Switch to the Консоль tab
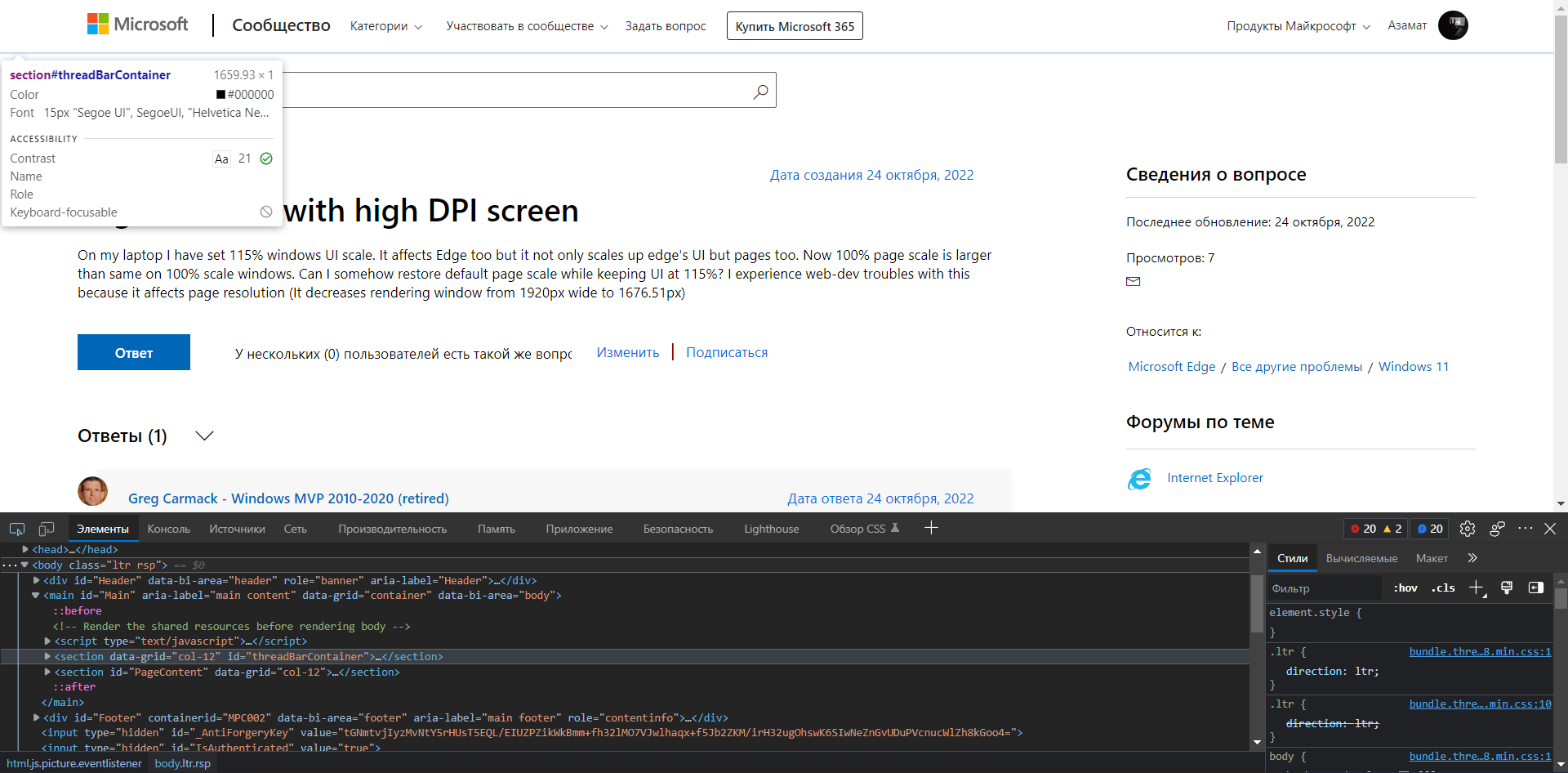The height and width of the screenshot is (773, 1568). click(x=168, y=529)
